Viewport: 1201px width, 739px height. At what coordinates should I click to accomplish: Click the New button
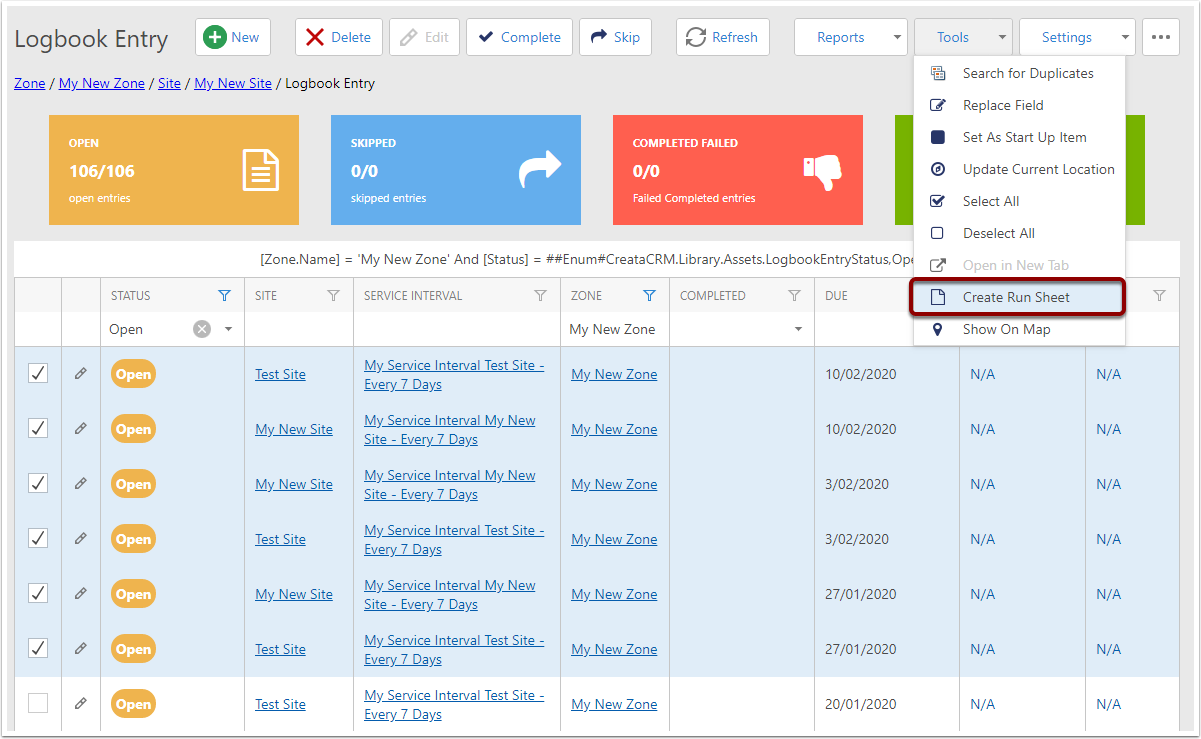click(x=232, y=37)
